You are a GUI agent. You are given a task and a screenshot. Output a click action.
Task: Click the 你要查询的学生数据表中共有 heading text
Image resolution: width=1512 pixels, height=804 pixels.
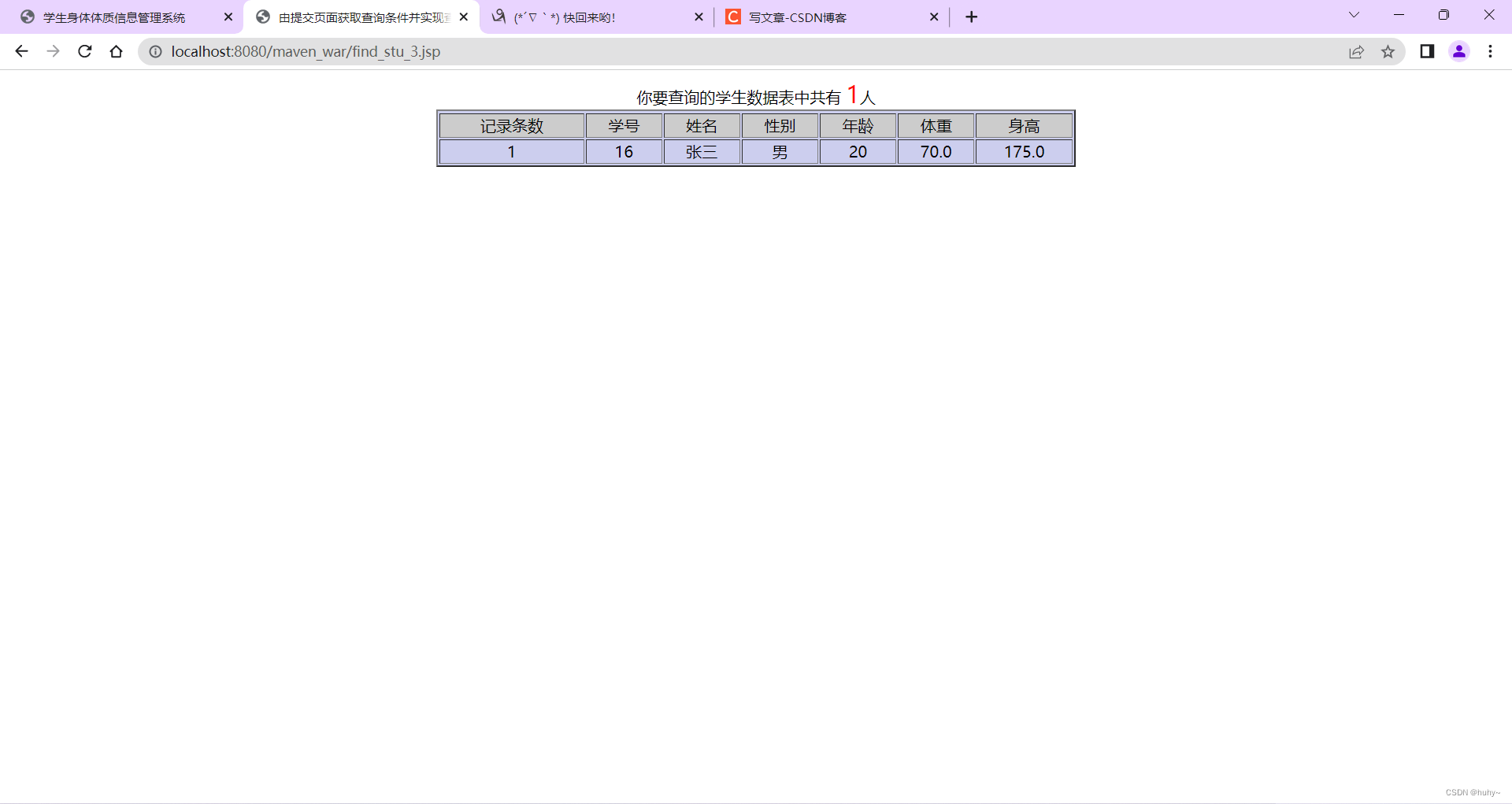point(739,98)
